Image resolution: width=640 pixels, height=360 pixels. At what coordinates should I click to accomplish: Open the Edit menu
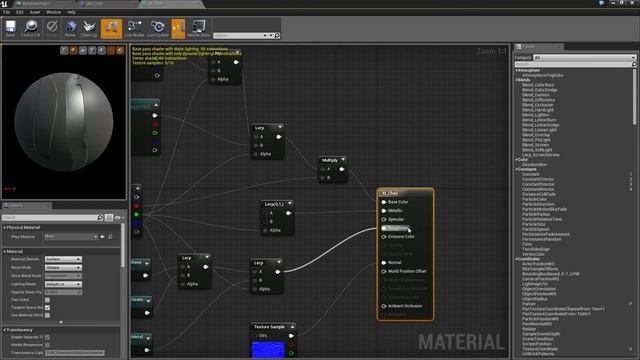pos(20,12)
